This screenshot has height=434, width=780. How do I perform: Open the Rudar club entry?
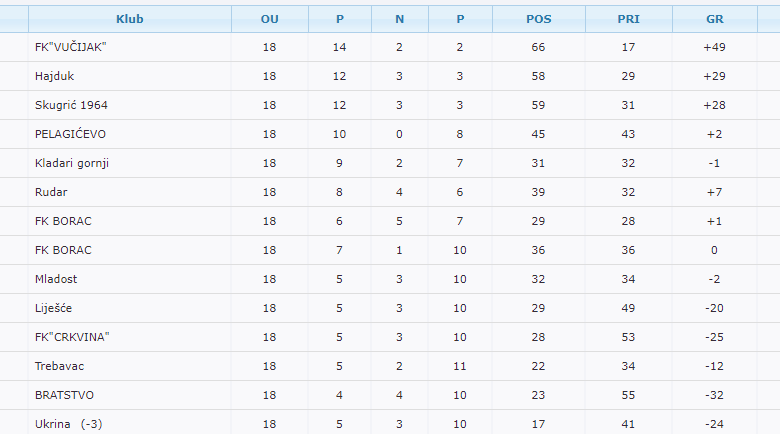pyautogui.click(x=51, y=192)
